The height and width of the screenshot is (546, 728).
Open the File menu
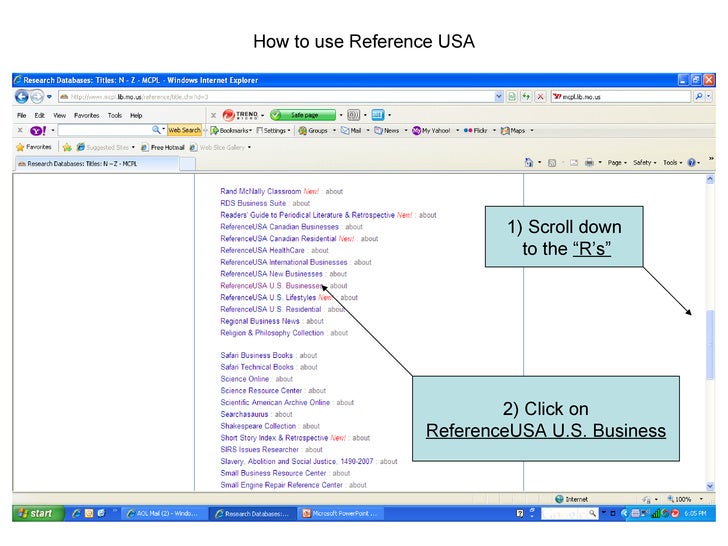[x=21, y=115]
